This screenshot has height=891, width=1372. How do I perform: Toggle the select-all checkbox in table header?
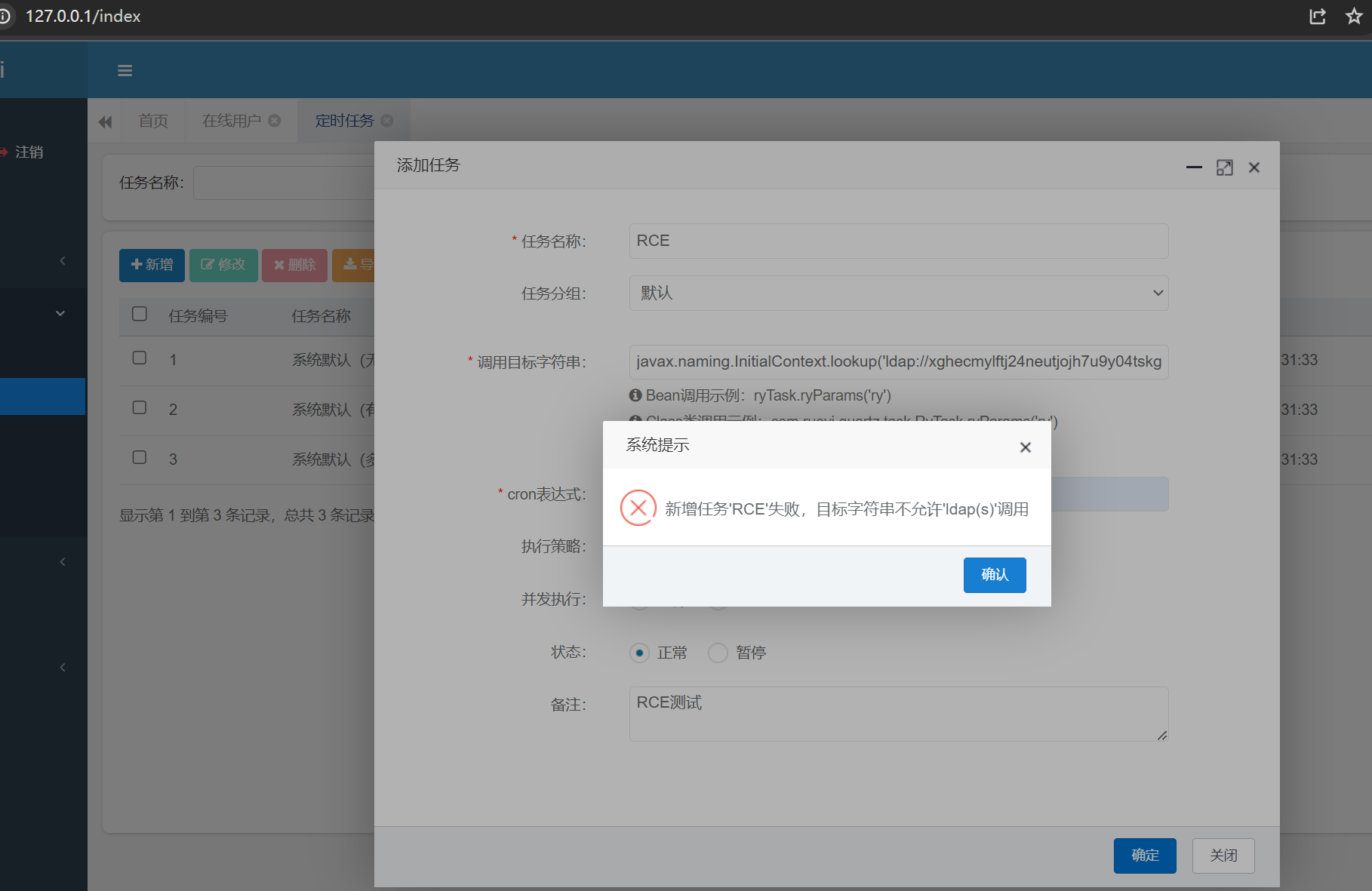click(x=140, y=314)
